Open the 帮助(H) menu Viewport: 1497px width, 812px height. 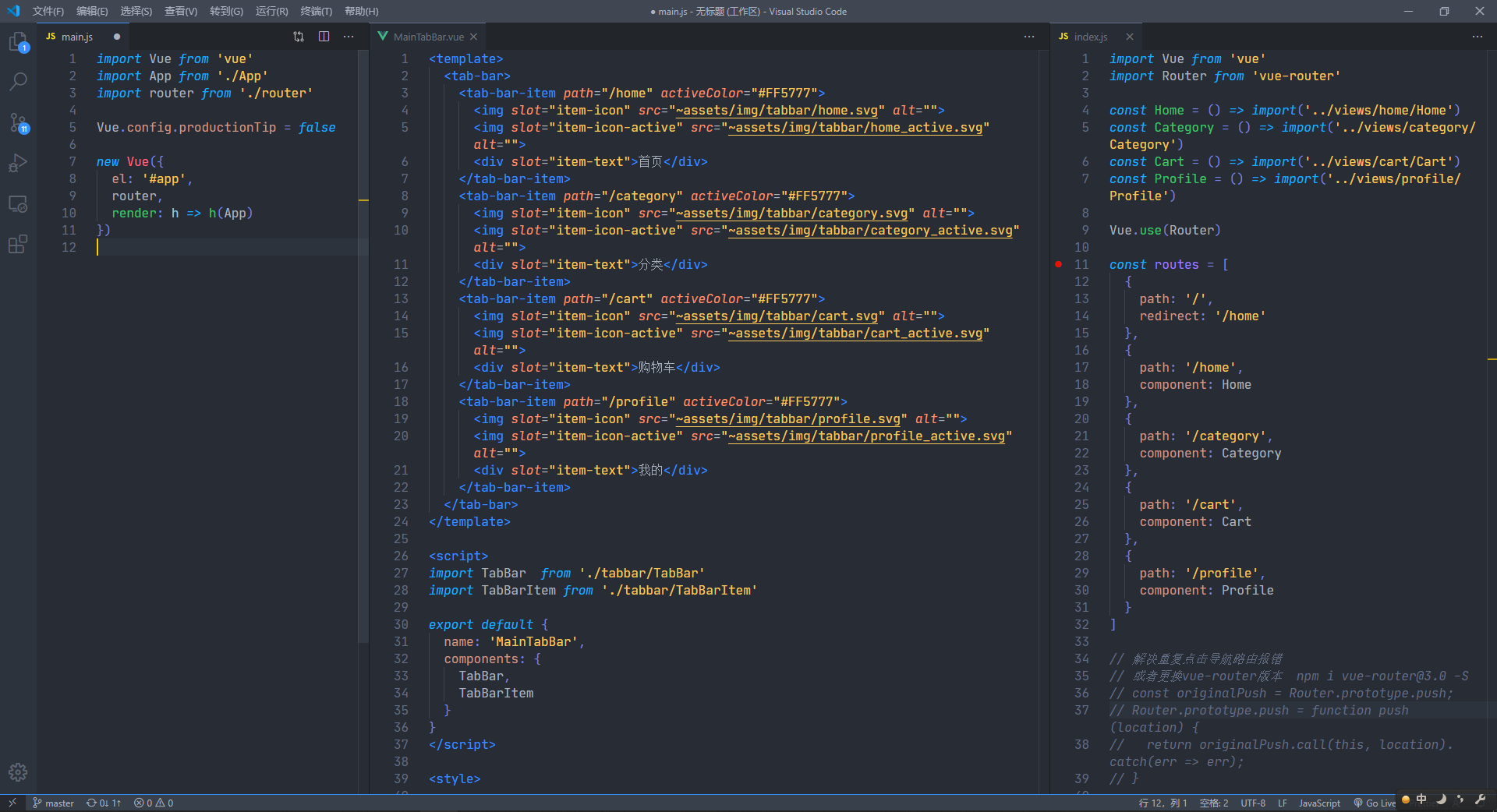[361, 11]
